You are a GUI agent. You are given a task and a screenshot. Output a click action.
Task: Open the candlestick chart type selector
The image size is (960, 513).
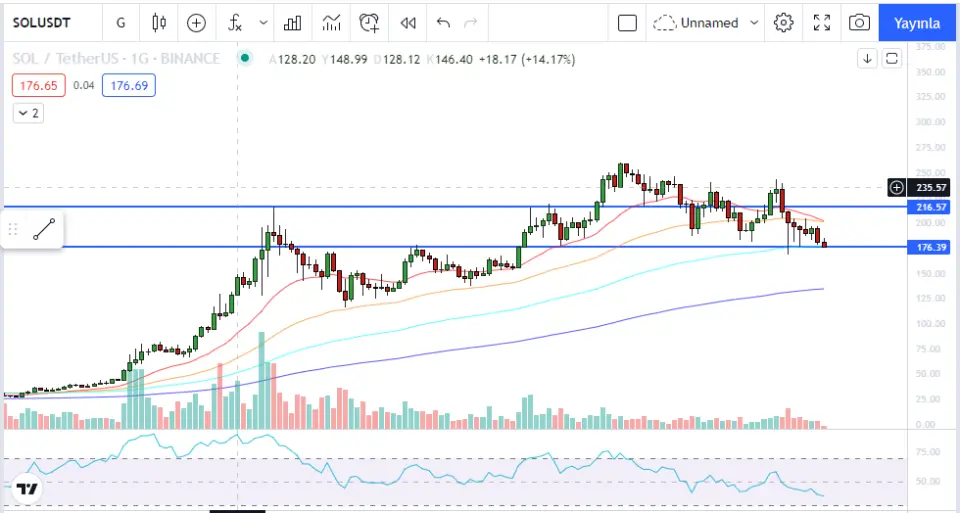click(x=159, y=22)
